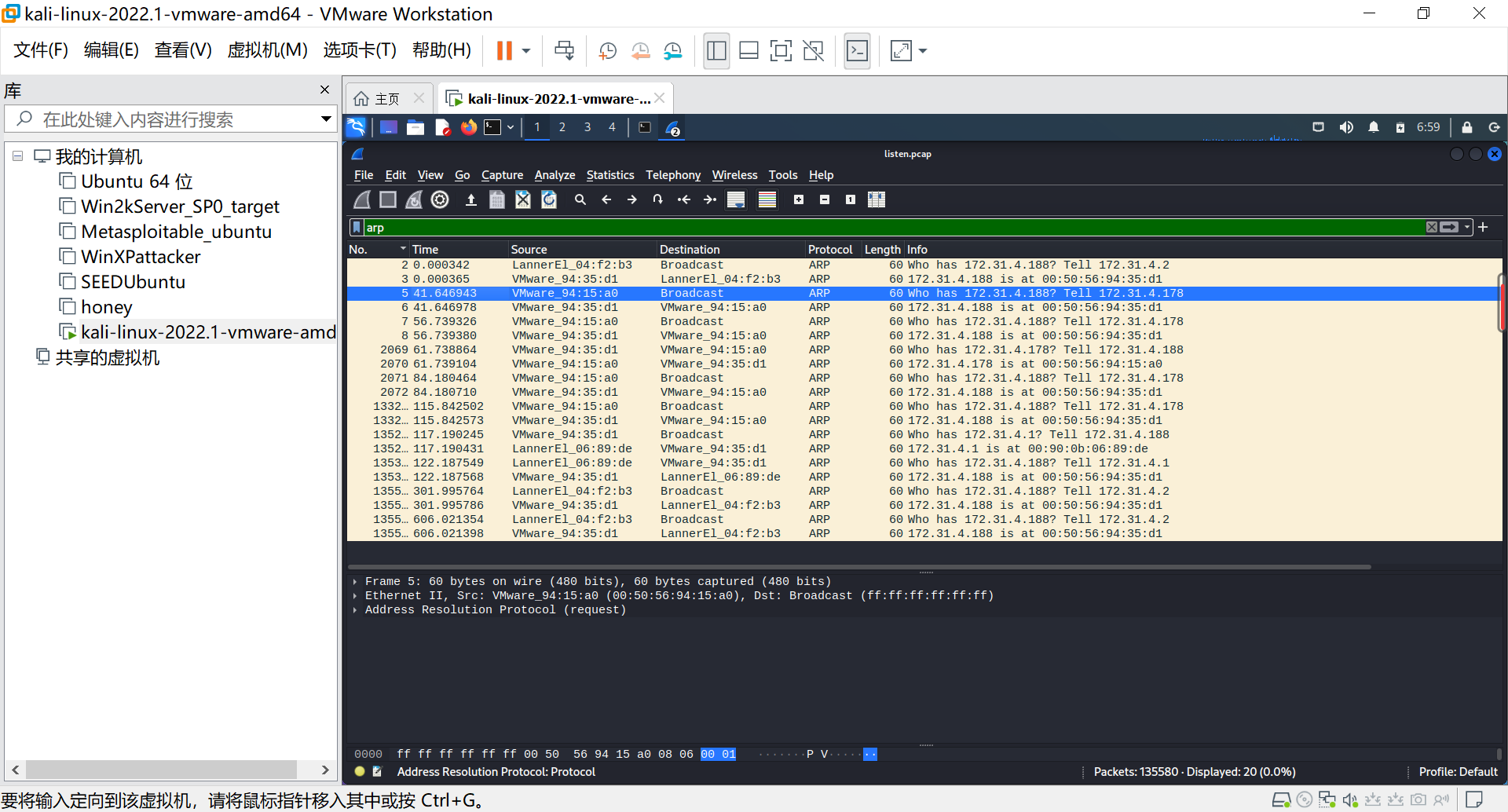Open the library search dropdown arrow
This screenshot has width=1508, height=812.
(326, 119)
